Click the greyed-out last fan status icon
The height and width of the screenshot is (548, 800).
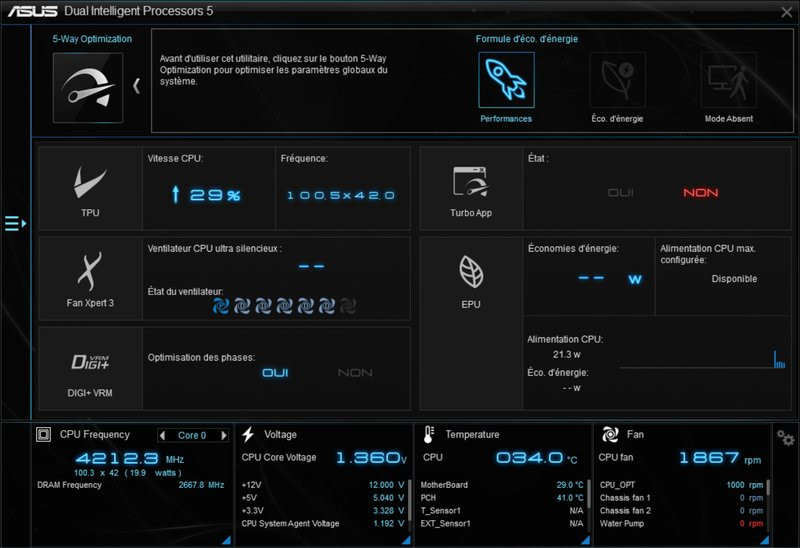pyautogui.click(x=348, y=306)
